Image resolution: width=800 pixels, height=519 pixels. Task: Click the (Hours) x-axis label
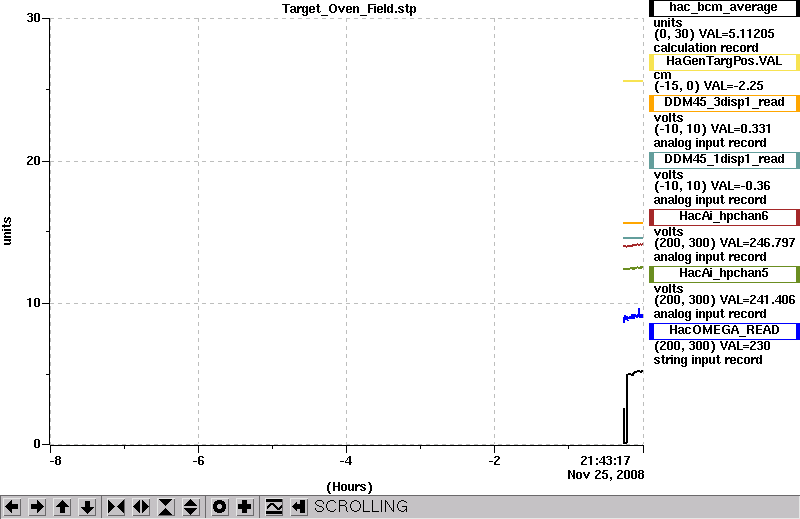(x=349, y=487)
